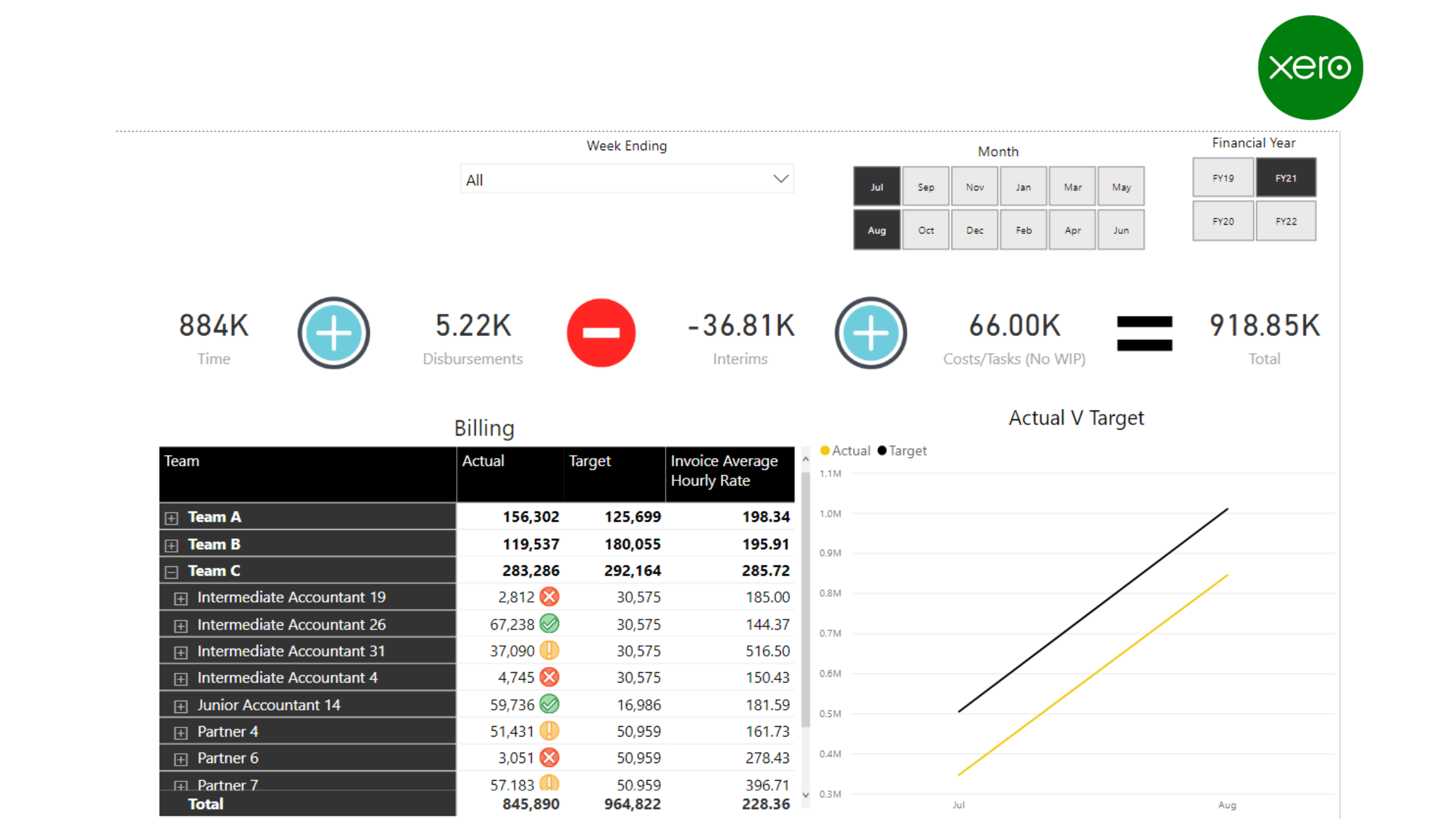Select financial year FY22
1456x819 pixels.
click(x=1286, y=221)
